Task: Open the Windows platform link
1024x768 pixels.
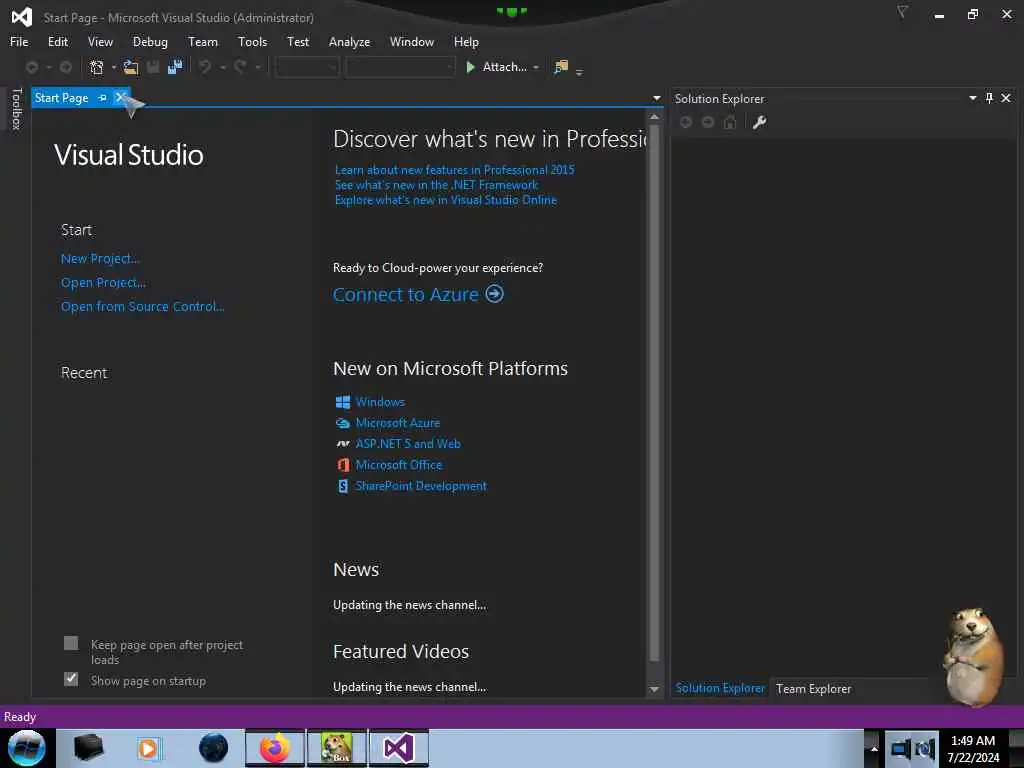Action: [380, 402]
